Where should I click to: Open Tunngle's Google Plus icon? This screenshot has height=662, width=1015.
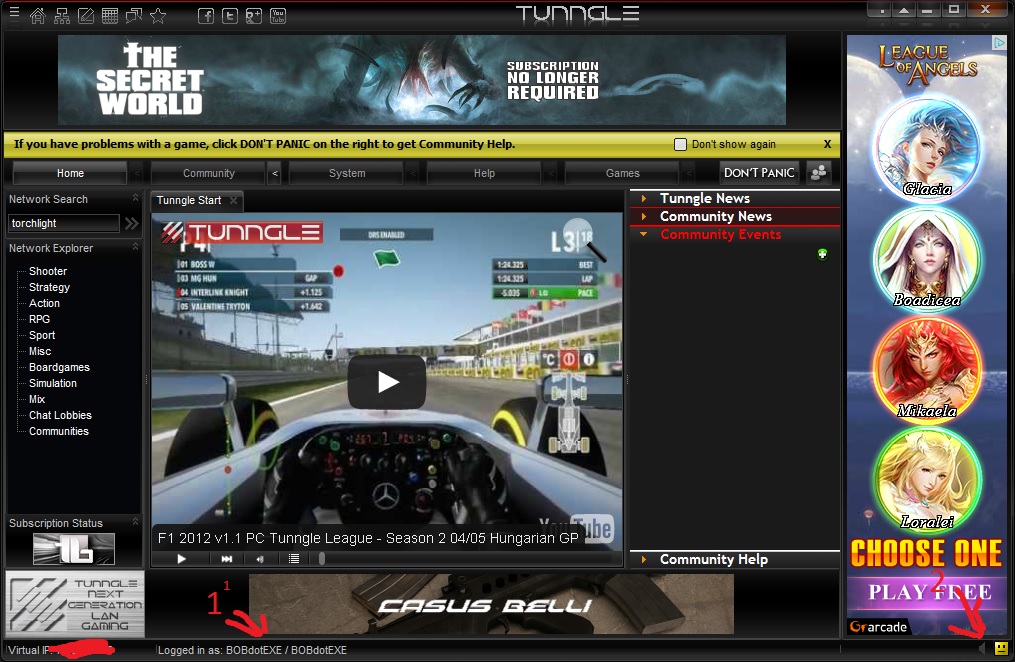tap(254, 16)
